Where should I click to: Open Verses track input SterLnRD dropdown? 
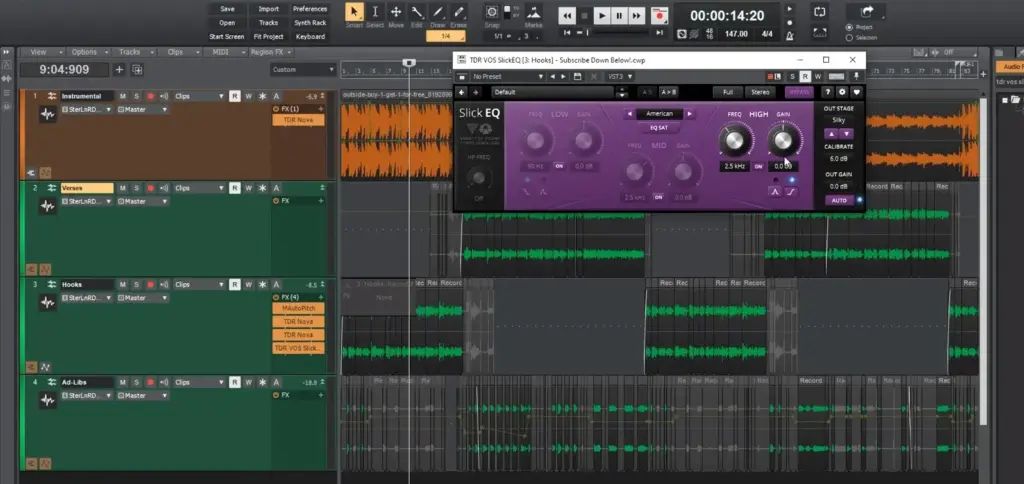[x=86, y=202]
